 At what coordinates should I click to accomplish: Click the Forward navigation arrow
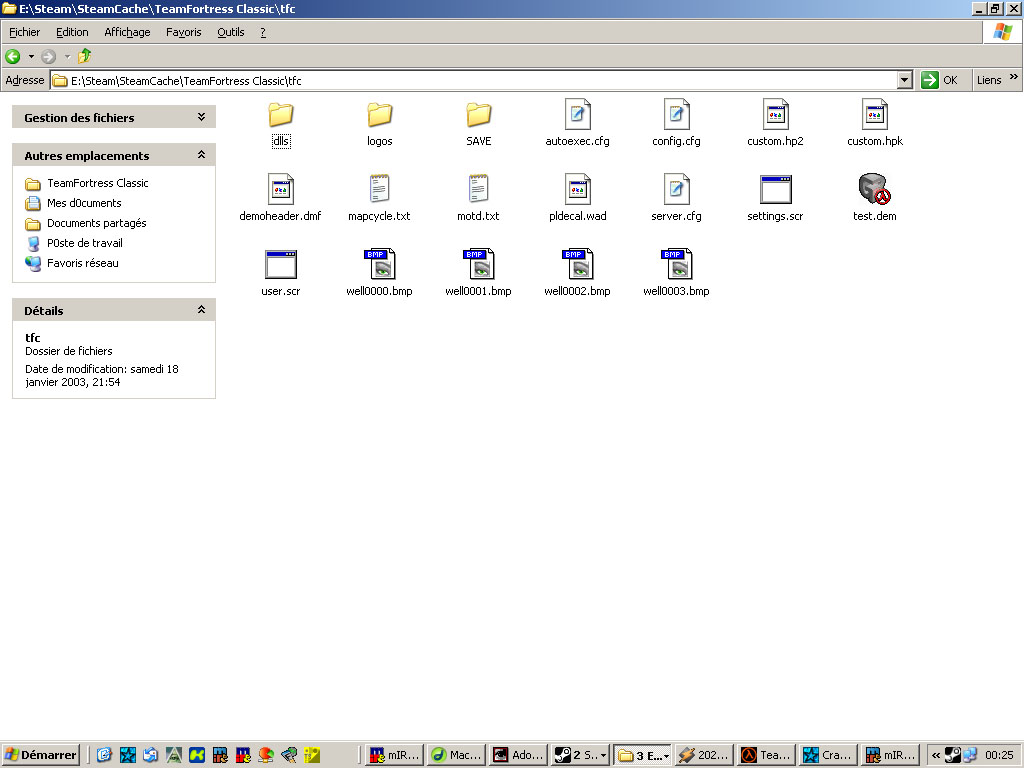tap(48, 56)
